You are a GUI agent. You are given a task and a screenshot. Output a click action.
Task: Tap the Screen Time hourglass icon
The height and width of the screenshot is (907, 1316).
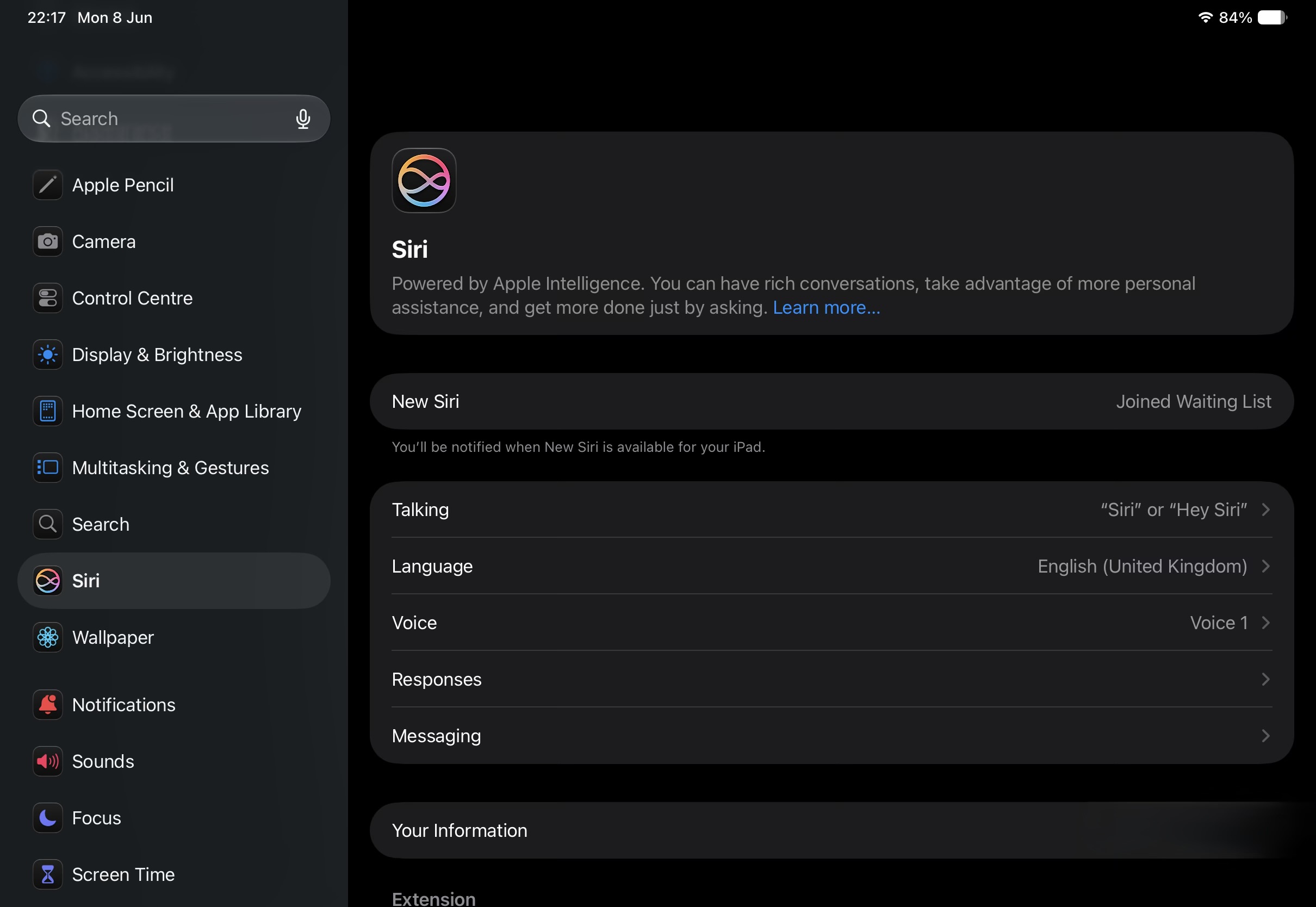point(48,874)
